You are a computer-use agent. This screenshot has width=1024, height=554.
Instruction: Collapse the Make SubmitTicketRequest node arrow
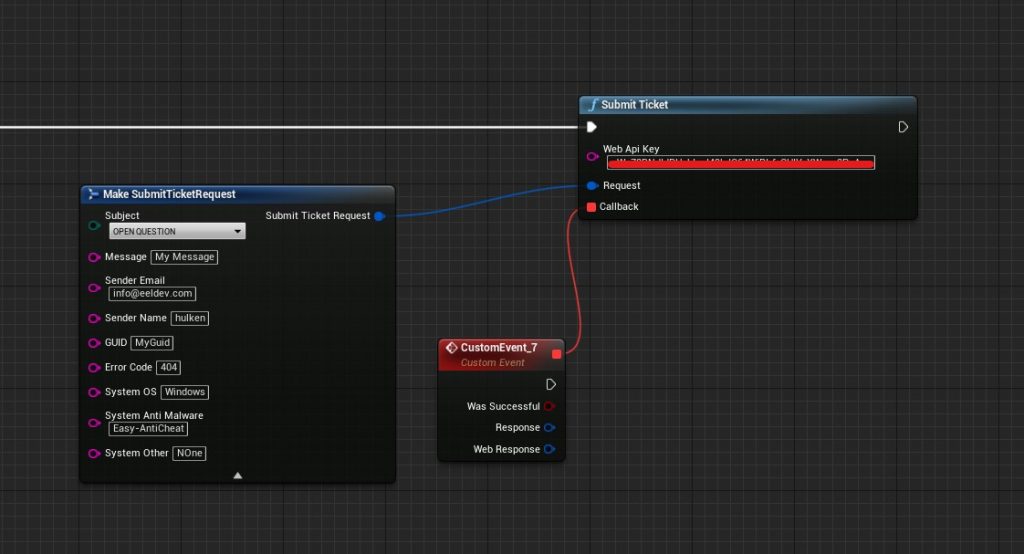pyautogui.click(x=238, y=475)
